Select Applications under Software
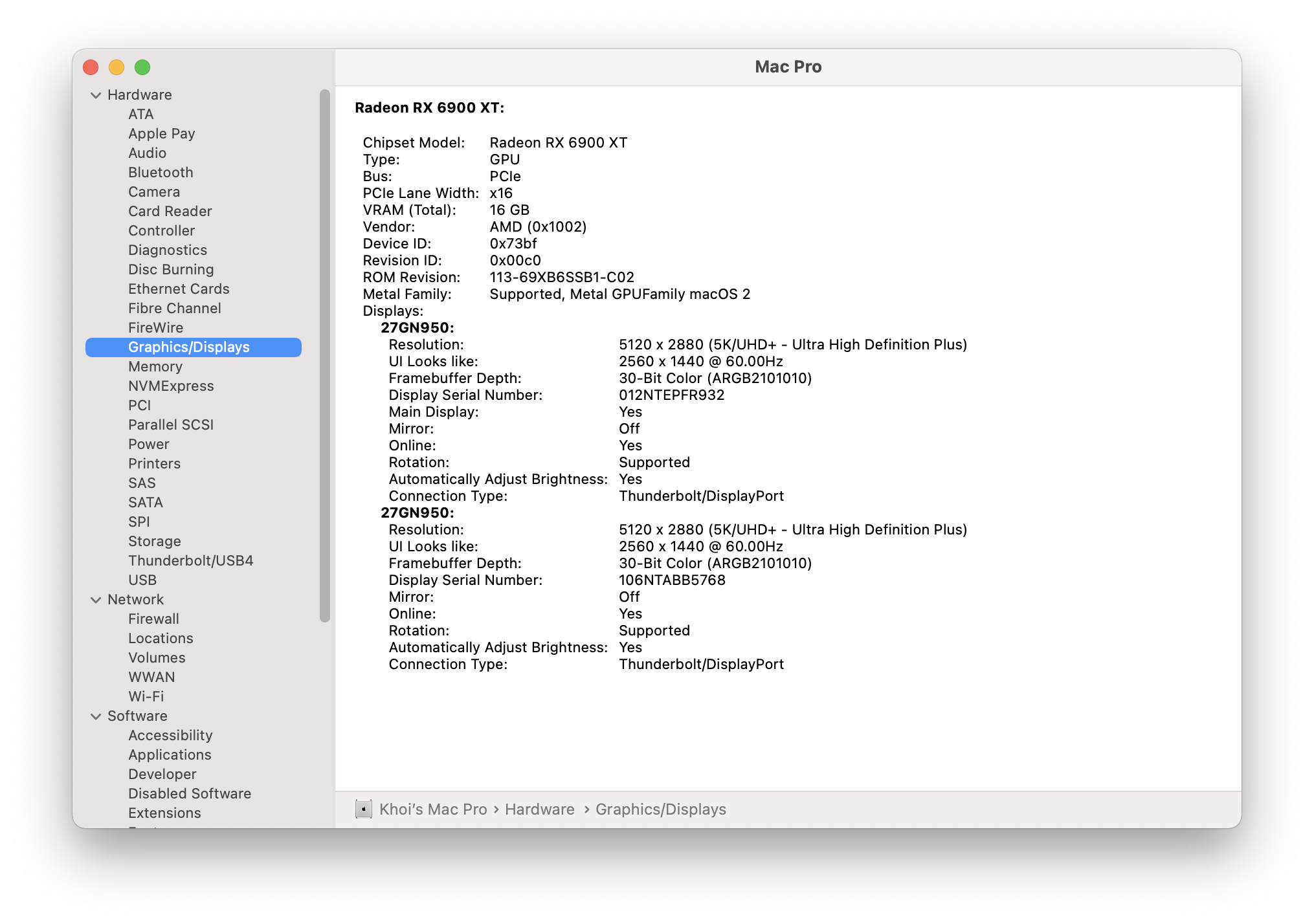Image resolution: width=1314 pixels, height=924 pixels. click(170, 755)
